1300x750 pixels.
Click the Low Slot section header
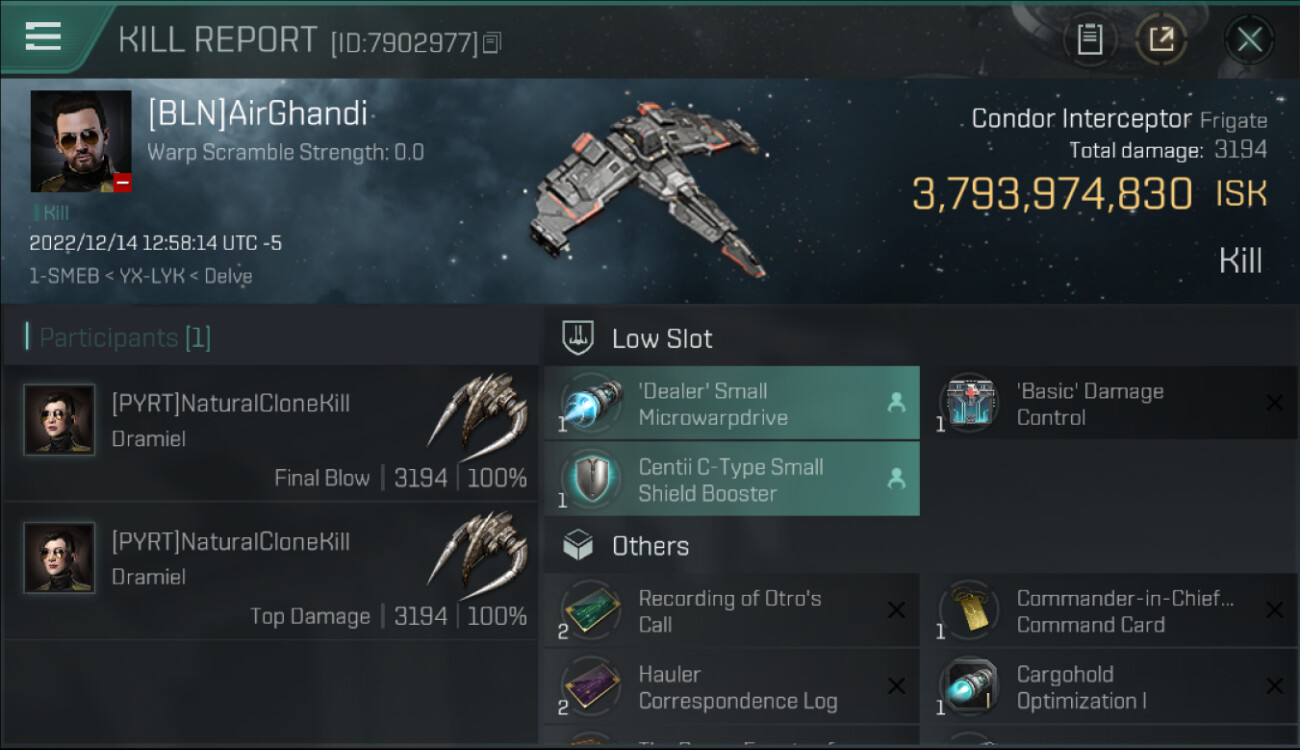coord(662,338)
